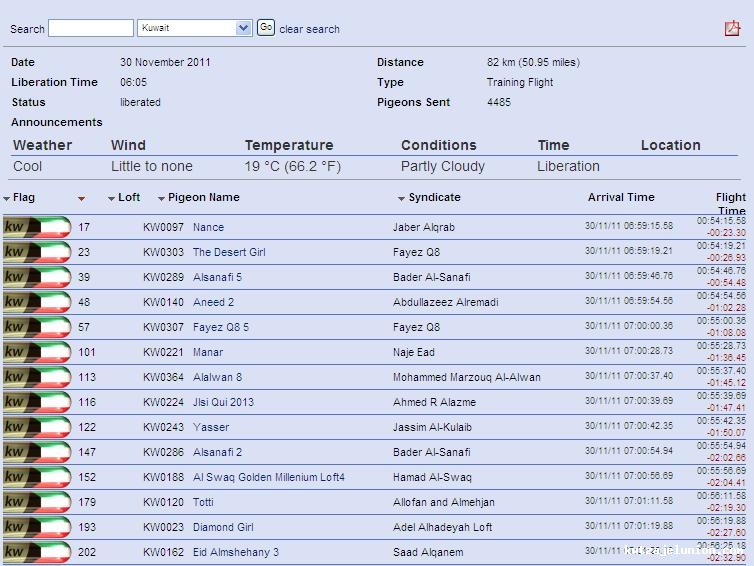Screen dimensions: 754x566
Task: Click the red sort arrow in the header
Action: tap(81, 199)
